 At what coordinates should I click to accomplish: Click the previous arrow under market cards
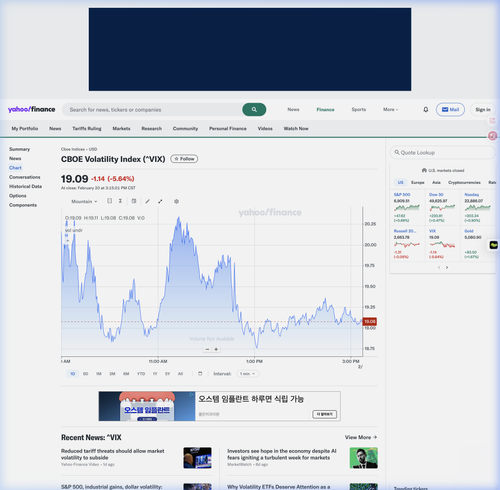click(x=439, y=267)
